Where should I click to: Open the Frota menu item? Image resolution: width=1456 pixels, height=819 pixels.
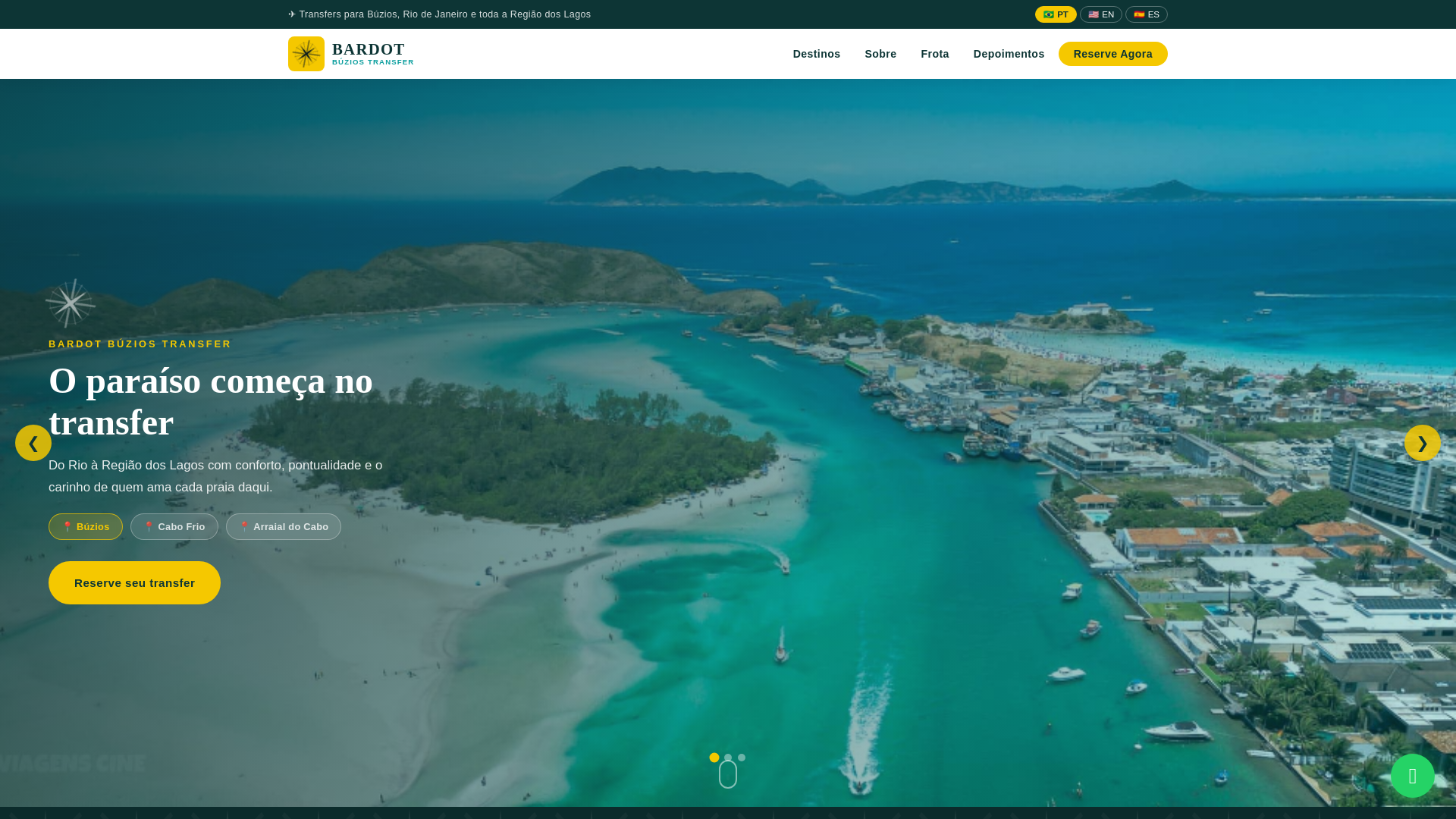935,54
